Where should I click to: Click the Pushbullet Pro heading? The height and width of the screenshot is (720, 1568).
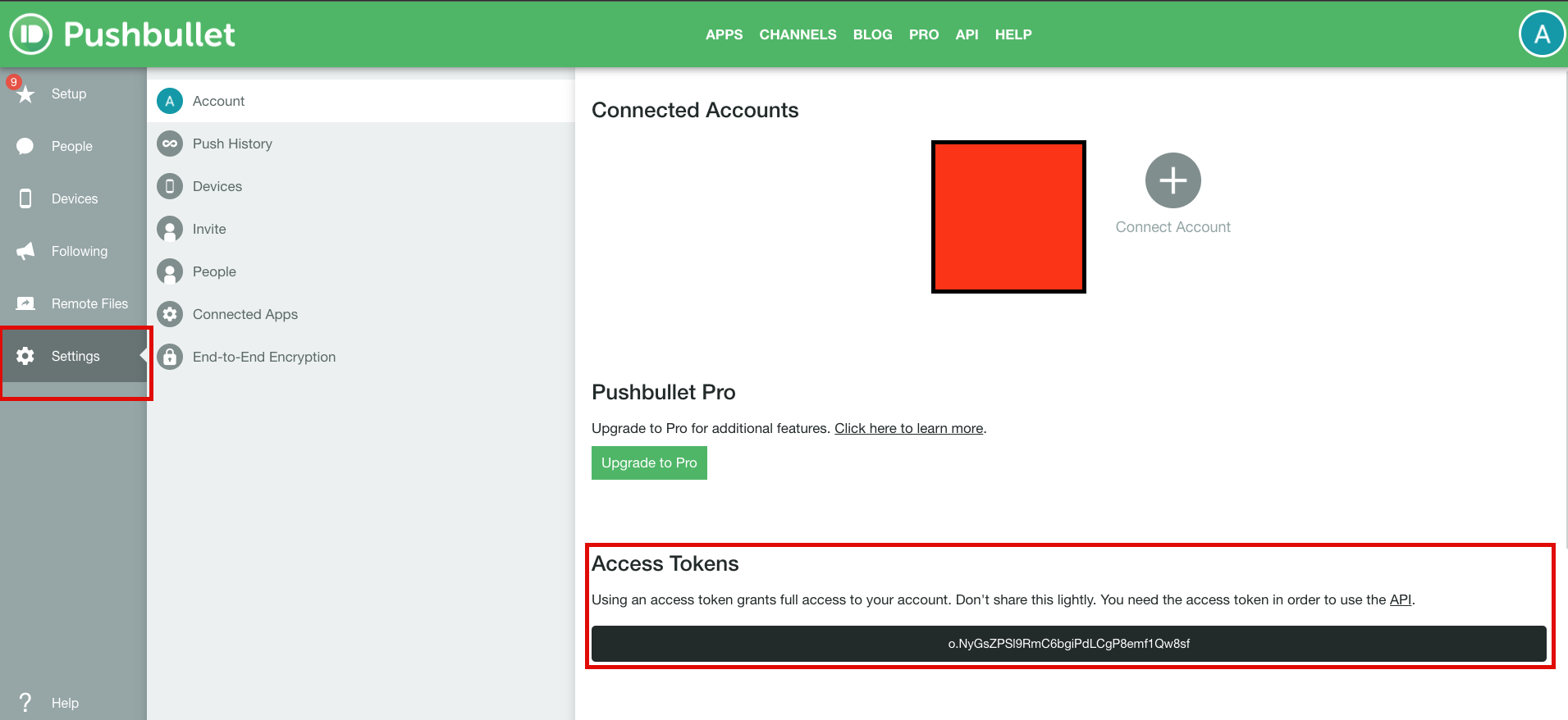coord(664,392)
